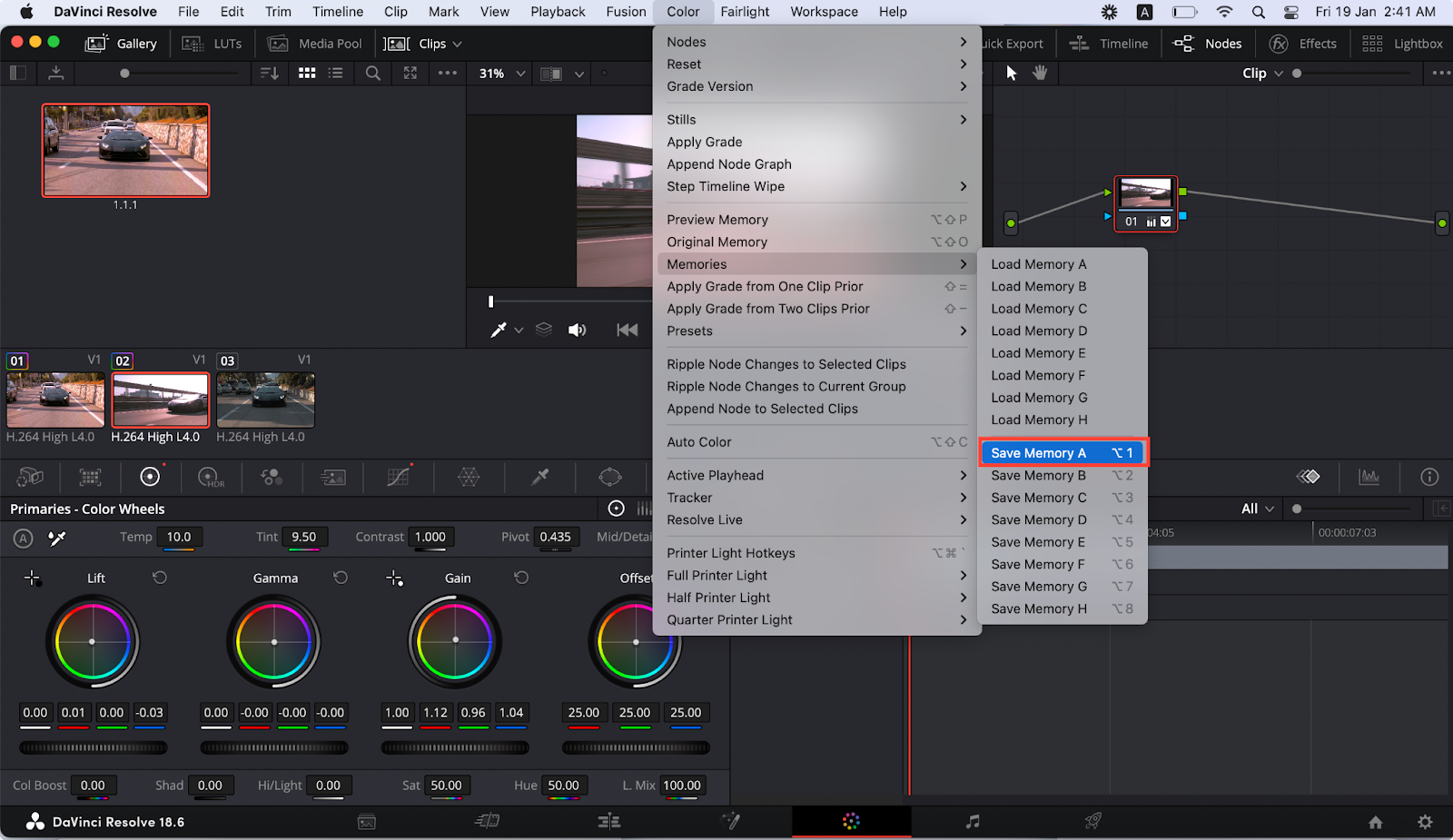The width and height of the screenshot is (1453, 840).
Task: Click Apply Grade menu entry
Action: 816,142
